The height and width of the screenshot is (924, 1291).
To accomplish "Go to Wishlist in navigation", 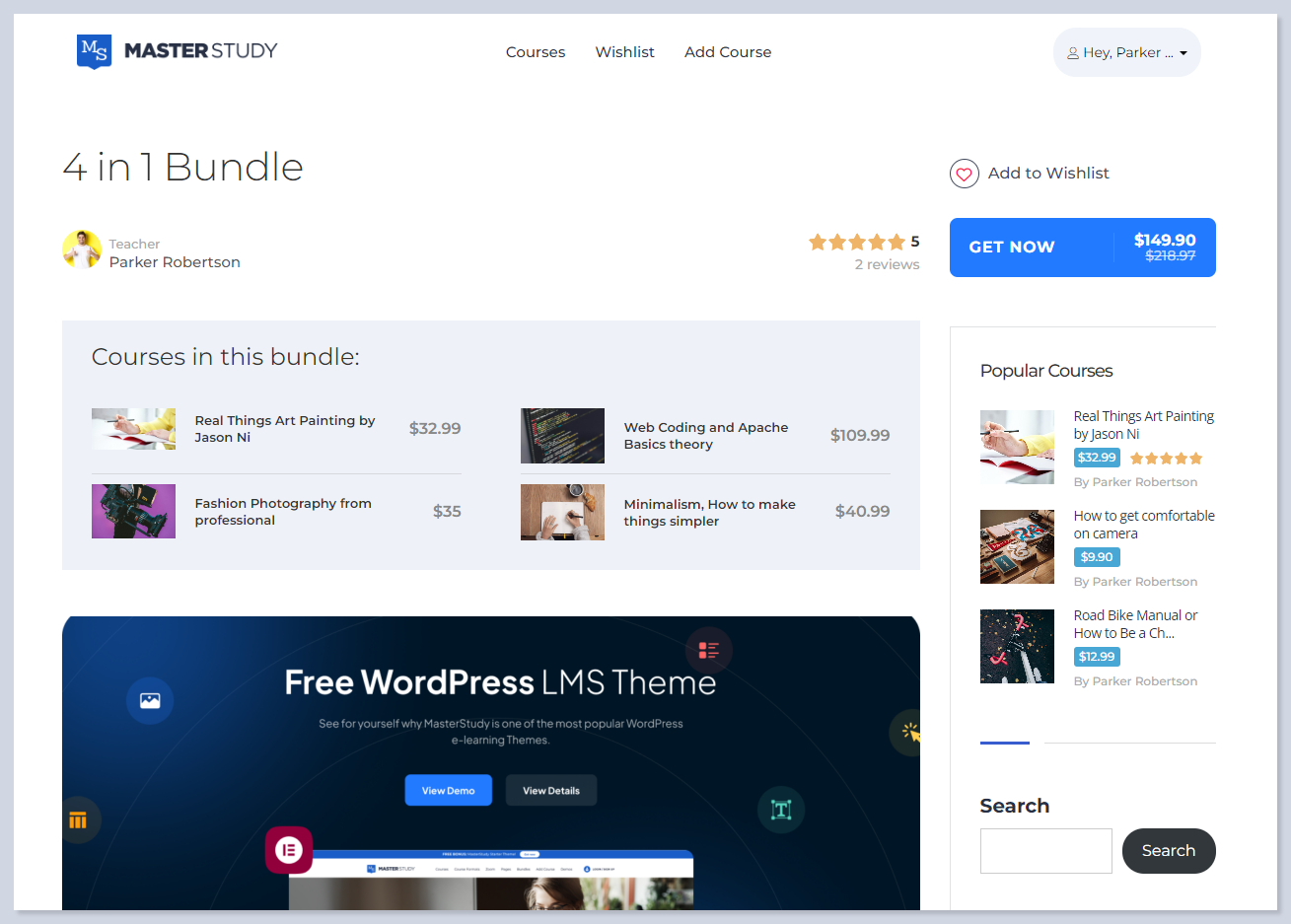I will [624, 52].
